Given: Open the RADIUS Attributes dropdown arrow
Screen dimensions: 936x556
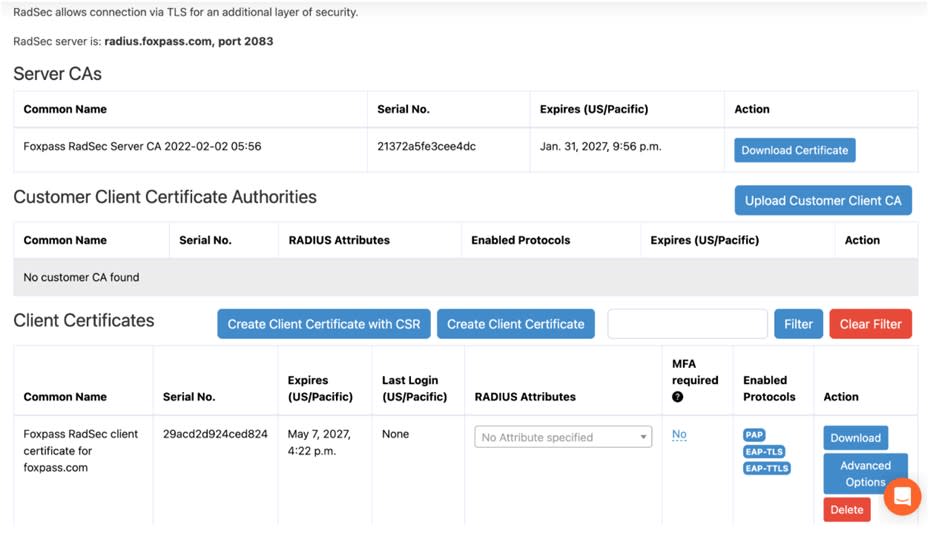Looking at the screenshot, I should pos(643,437).
